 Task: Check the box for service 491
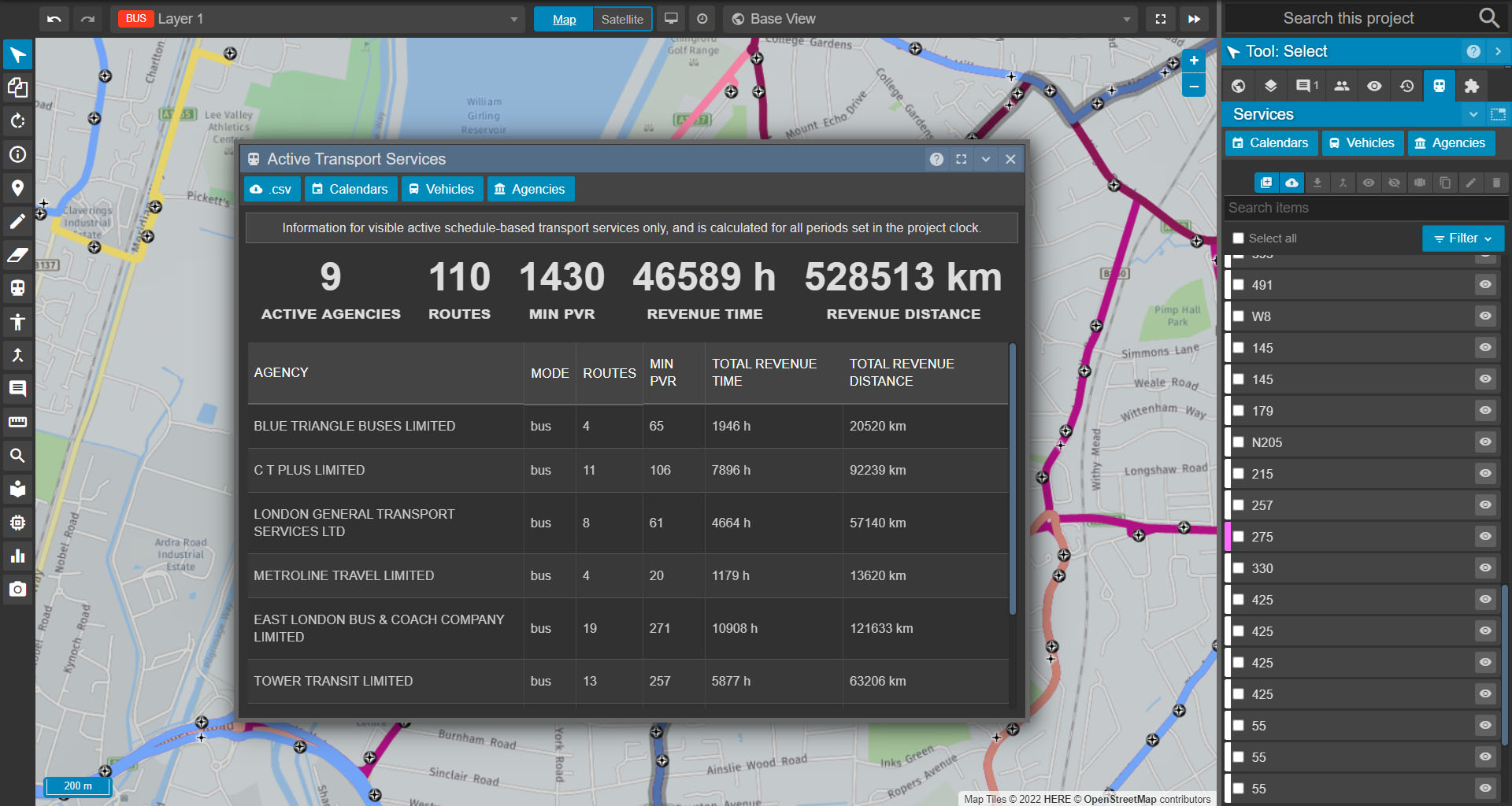point(1239,285)
